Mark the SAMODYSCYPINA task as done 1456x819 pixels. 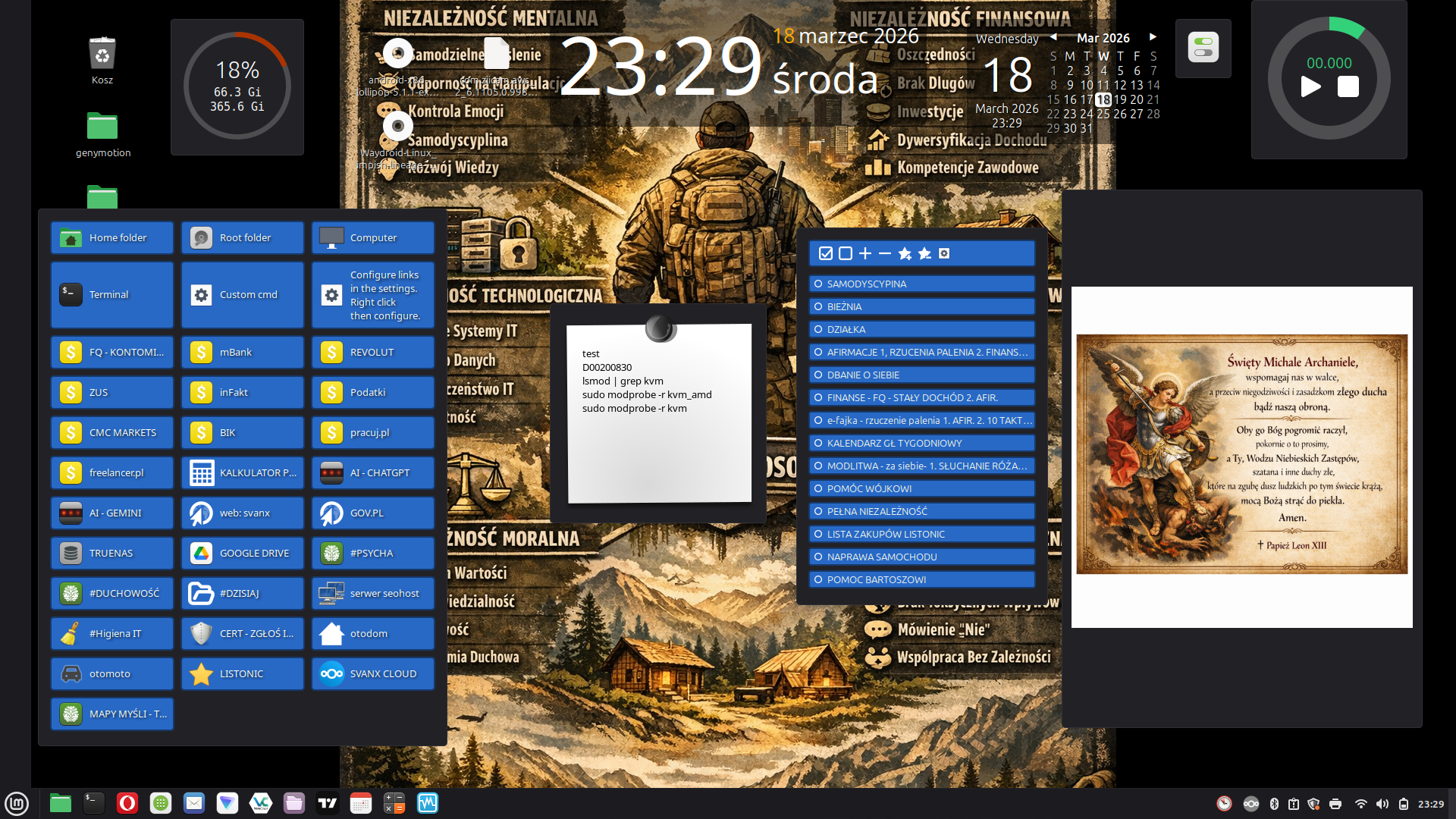[x=818, y=284]
